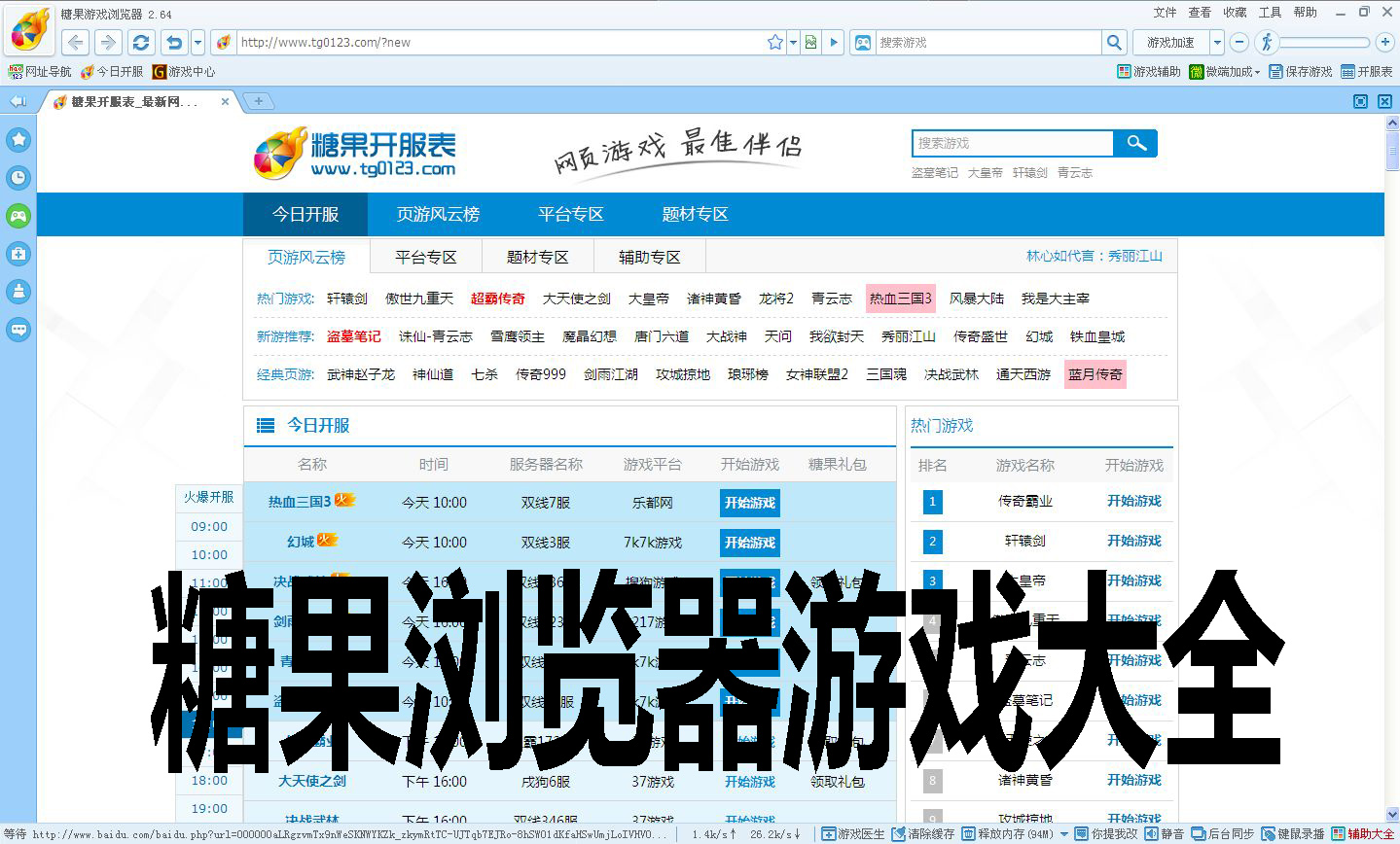Bookmark this page with the star icon
1400x844 pixels.
pos(775,42)
